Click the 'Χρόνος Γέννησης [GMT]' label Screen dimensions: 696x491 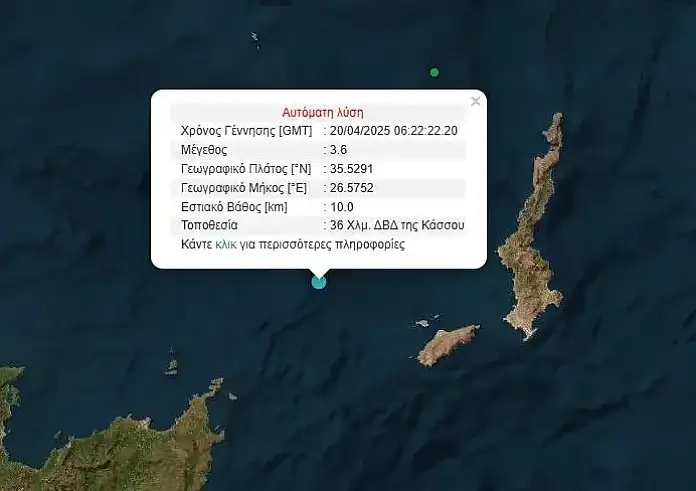click(x=246, y=131)
